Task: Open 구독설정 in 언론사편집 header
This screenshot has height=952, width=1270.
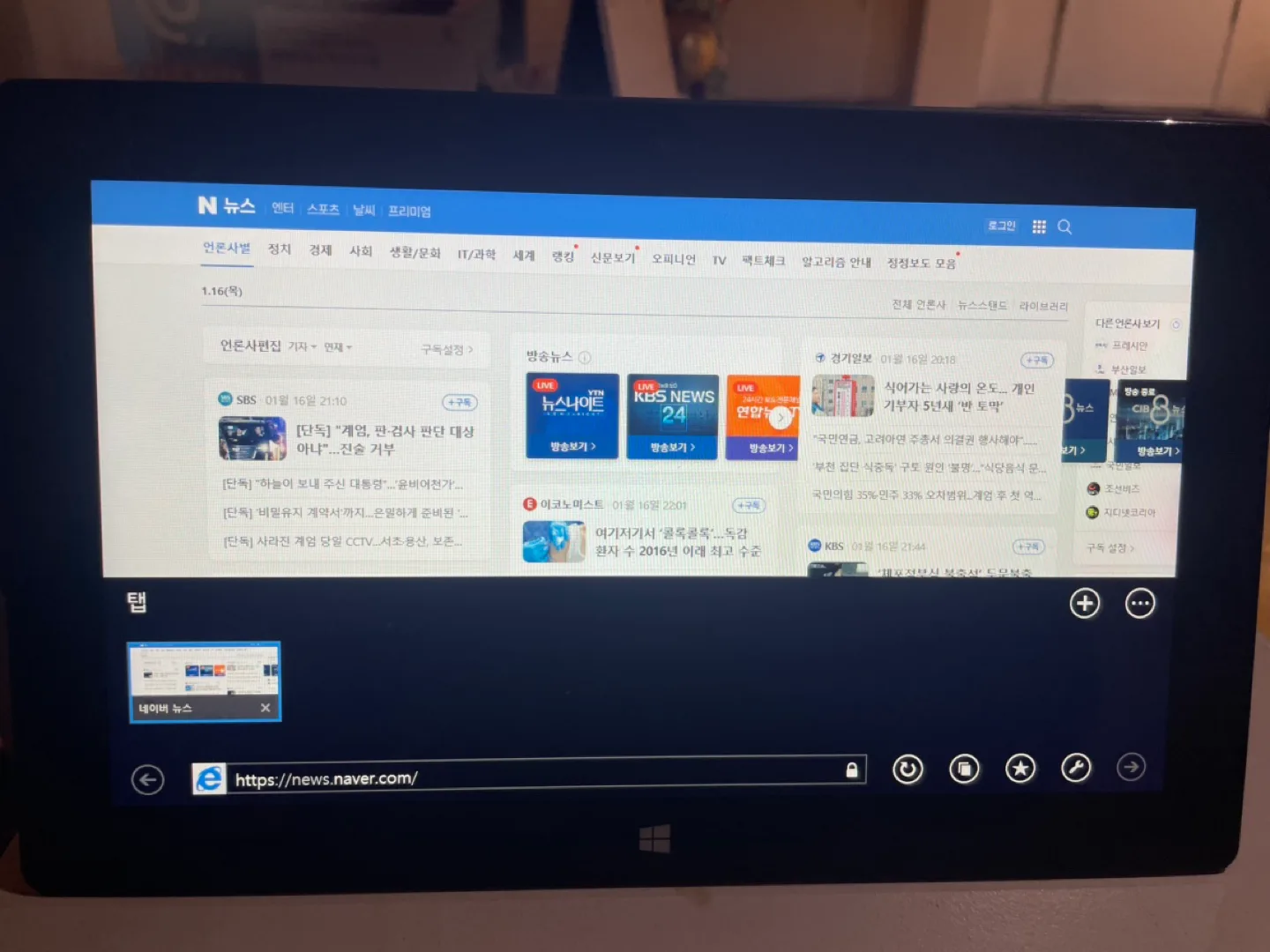Action: point(447,350)
